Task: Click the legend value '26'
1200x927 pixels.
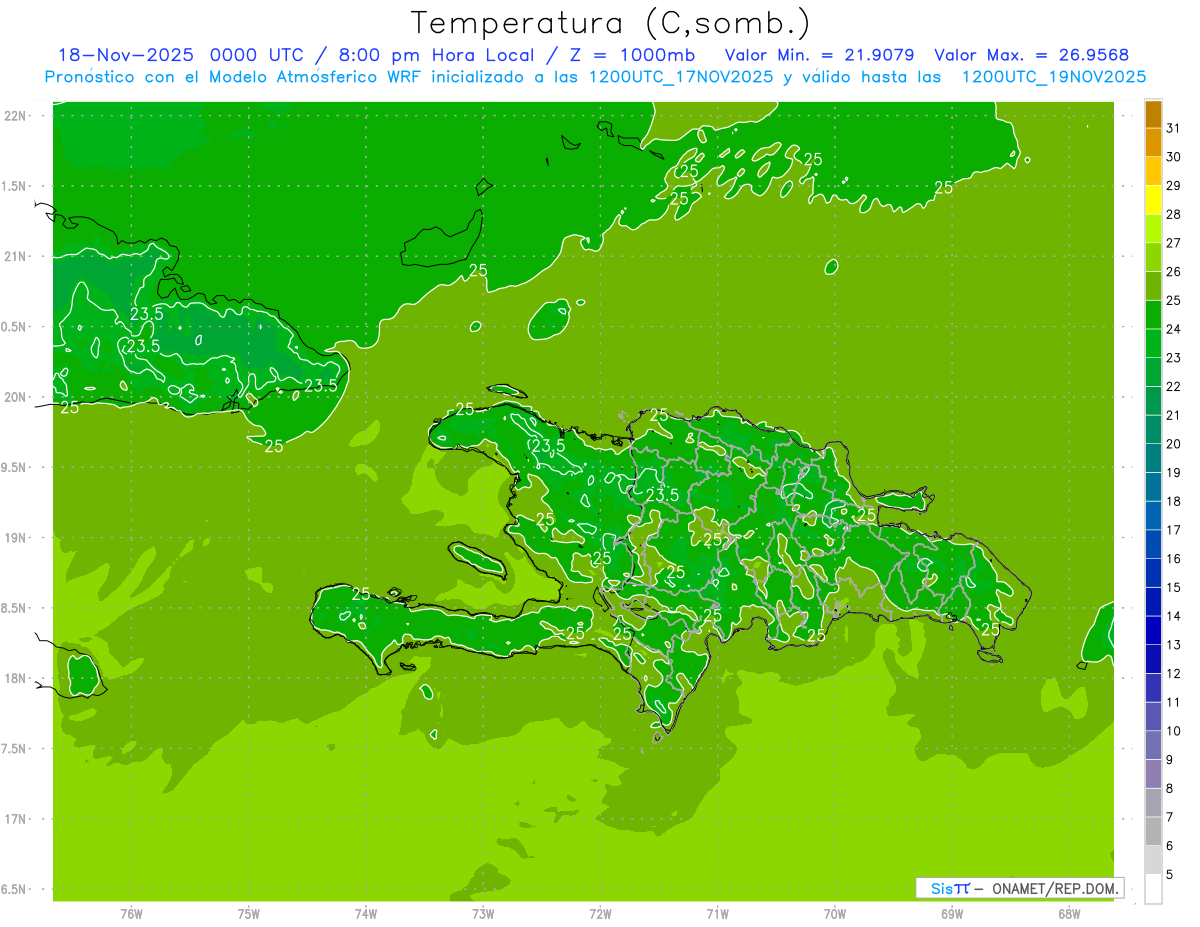Action: tap(1174, 271)
